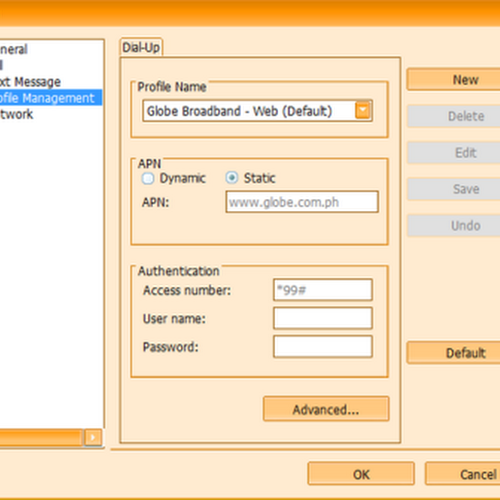Click the Edit profile button
500x500 pixels.
pyautogui.click(x=453, y=153)
